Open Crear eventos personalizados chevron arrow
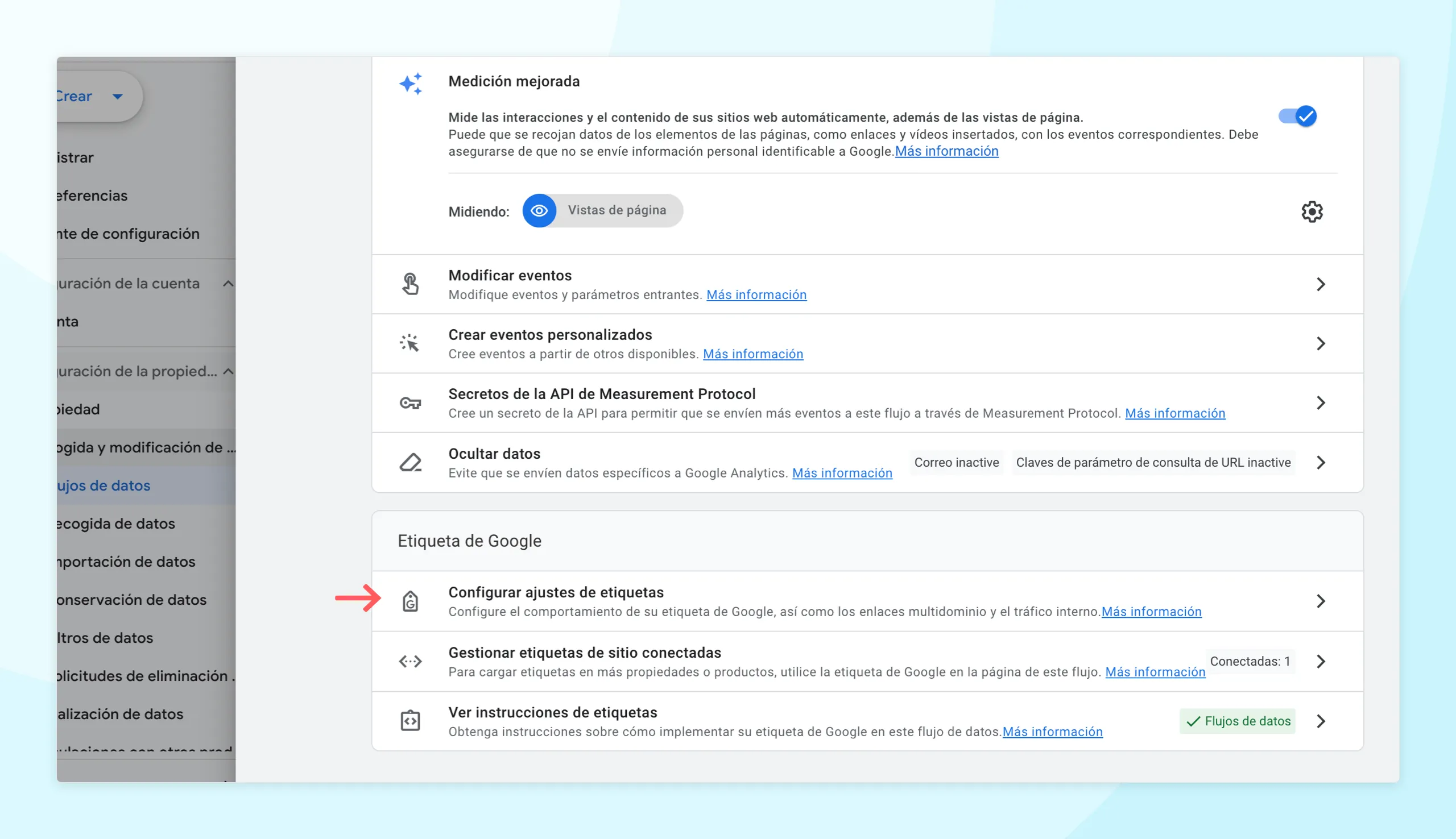Image resolution: width=1456 pixels, height=839 pixels. click(x=1321, y=343)
